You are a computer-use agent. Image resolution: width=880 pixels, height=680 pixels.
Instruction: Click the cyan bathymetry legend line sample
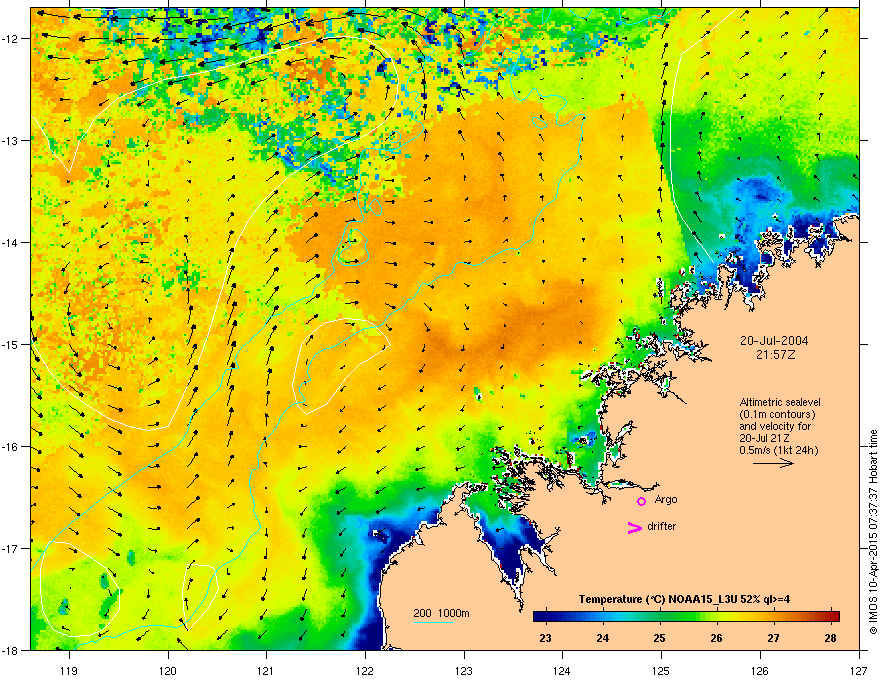coord(433,622)
